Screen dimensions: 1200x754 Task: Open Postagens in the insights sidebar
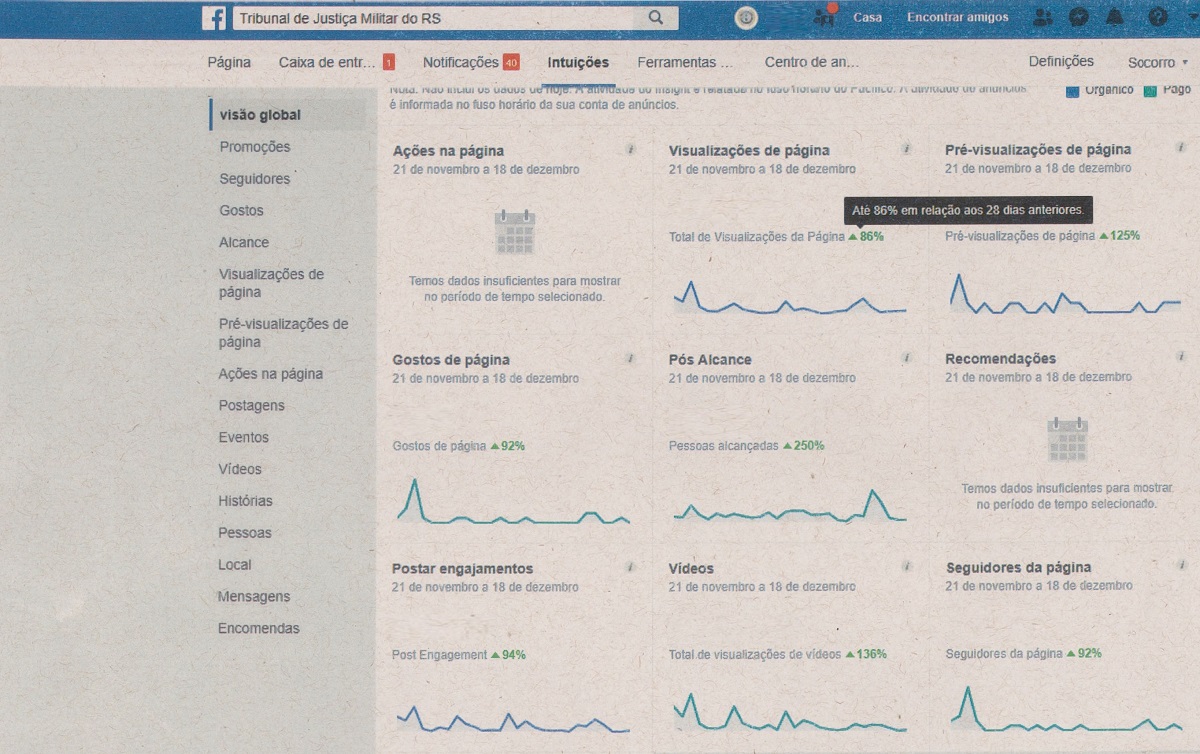251,406
